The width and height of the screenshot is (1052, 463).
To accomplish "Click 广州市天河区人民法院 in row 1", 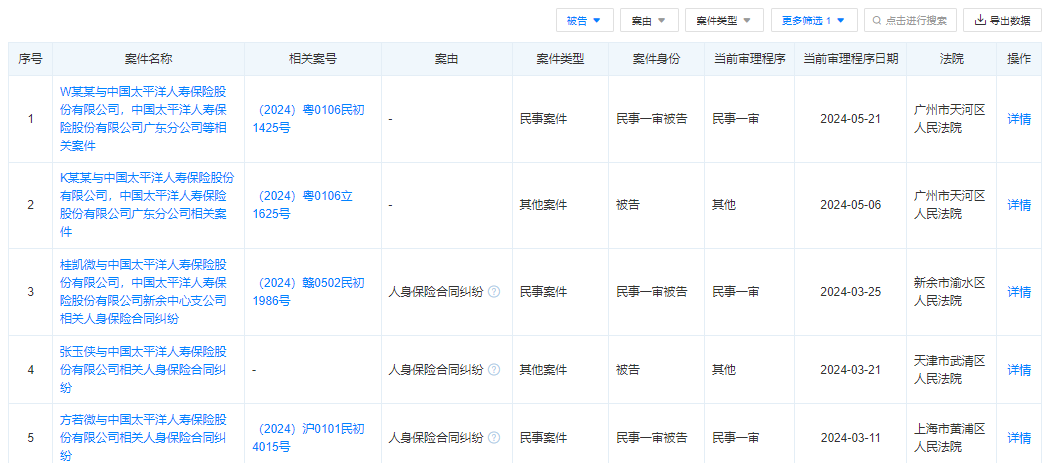I will pos(950,119).
